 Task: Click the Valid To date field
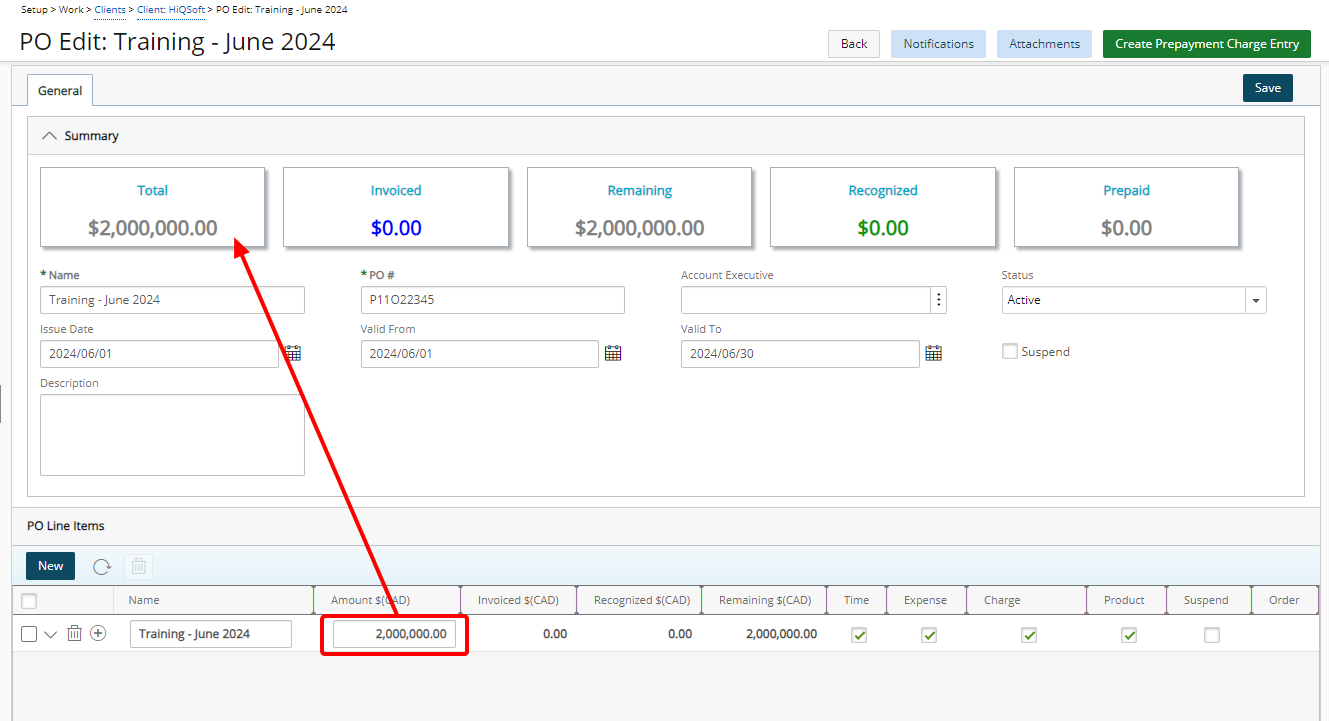click(x=800, y=354)
